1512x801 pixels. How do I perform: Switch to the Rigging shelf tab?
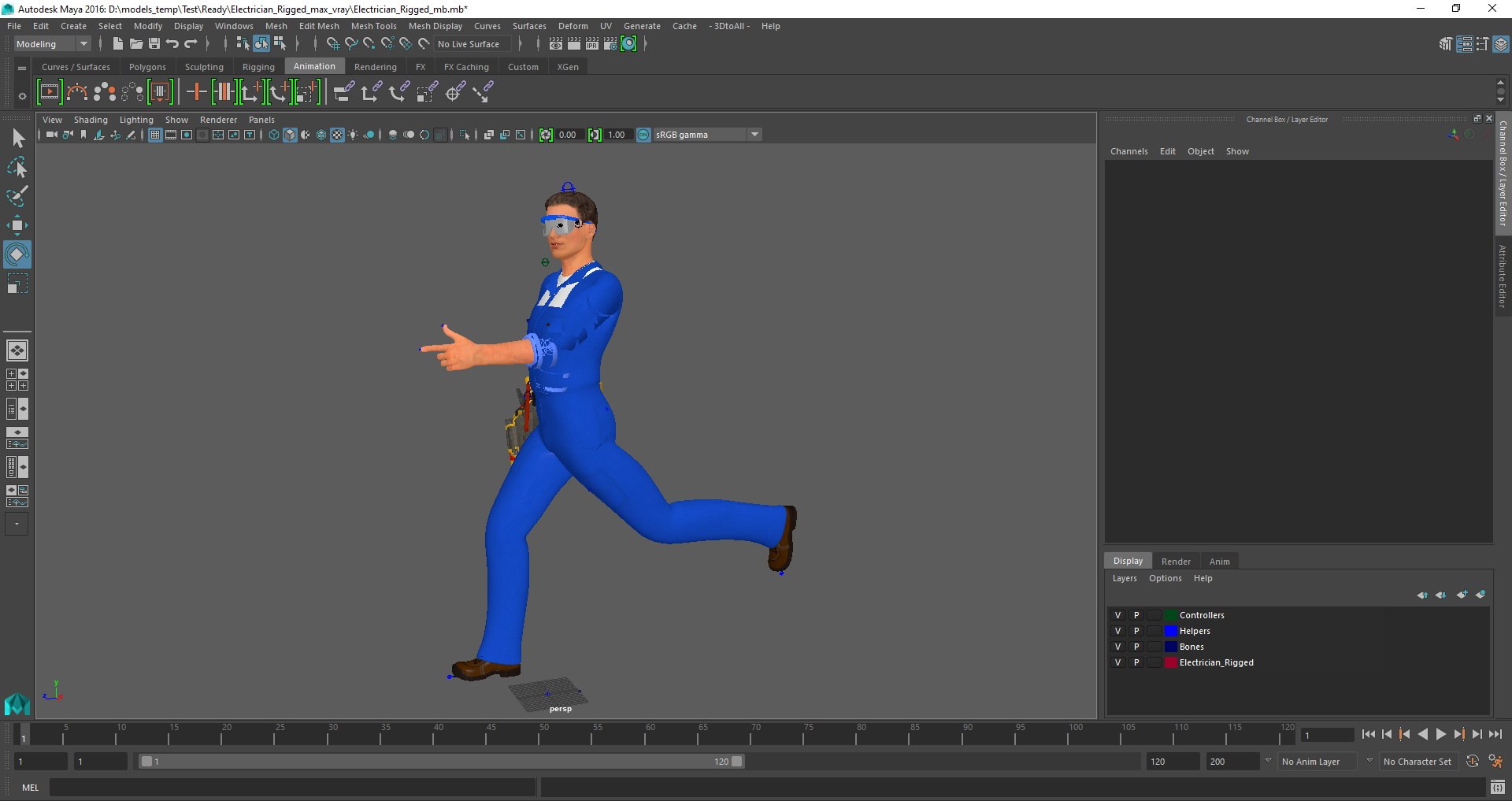(x=258, y=67)
